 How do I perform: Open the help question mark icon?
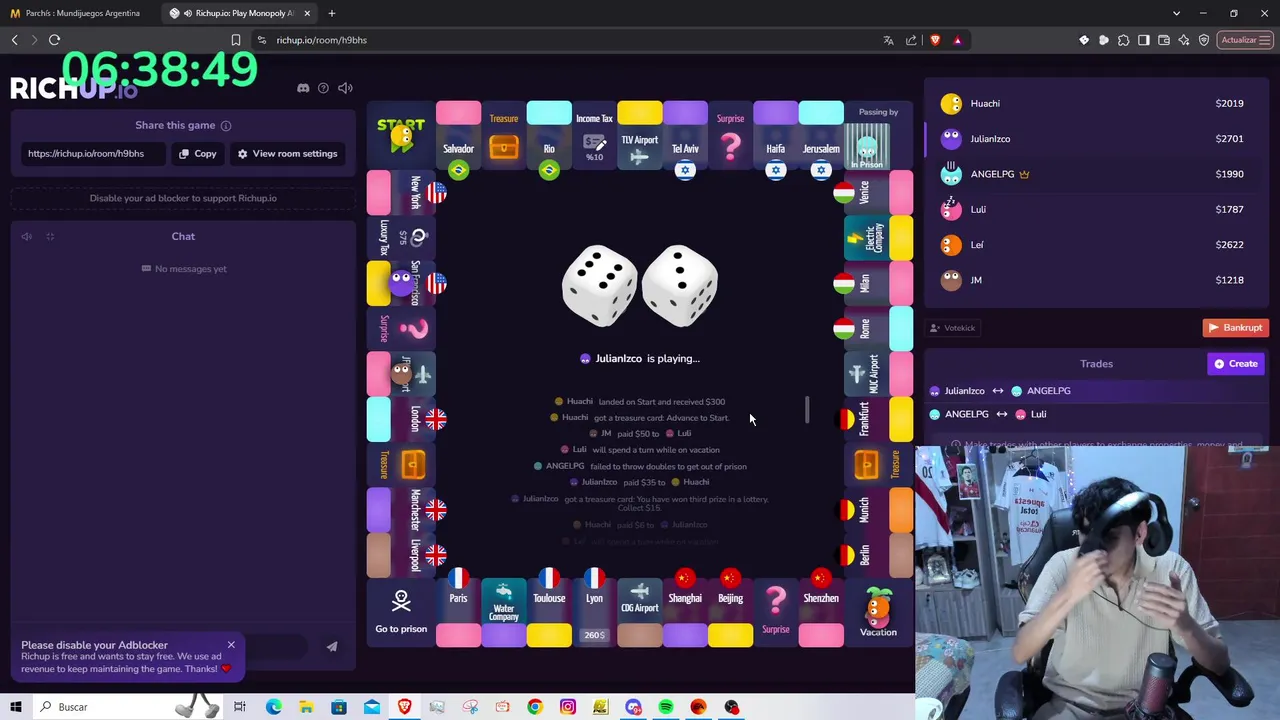[x=323, y=88]
